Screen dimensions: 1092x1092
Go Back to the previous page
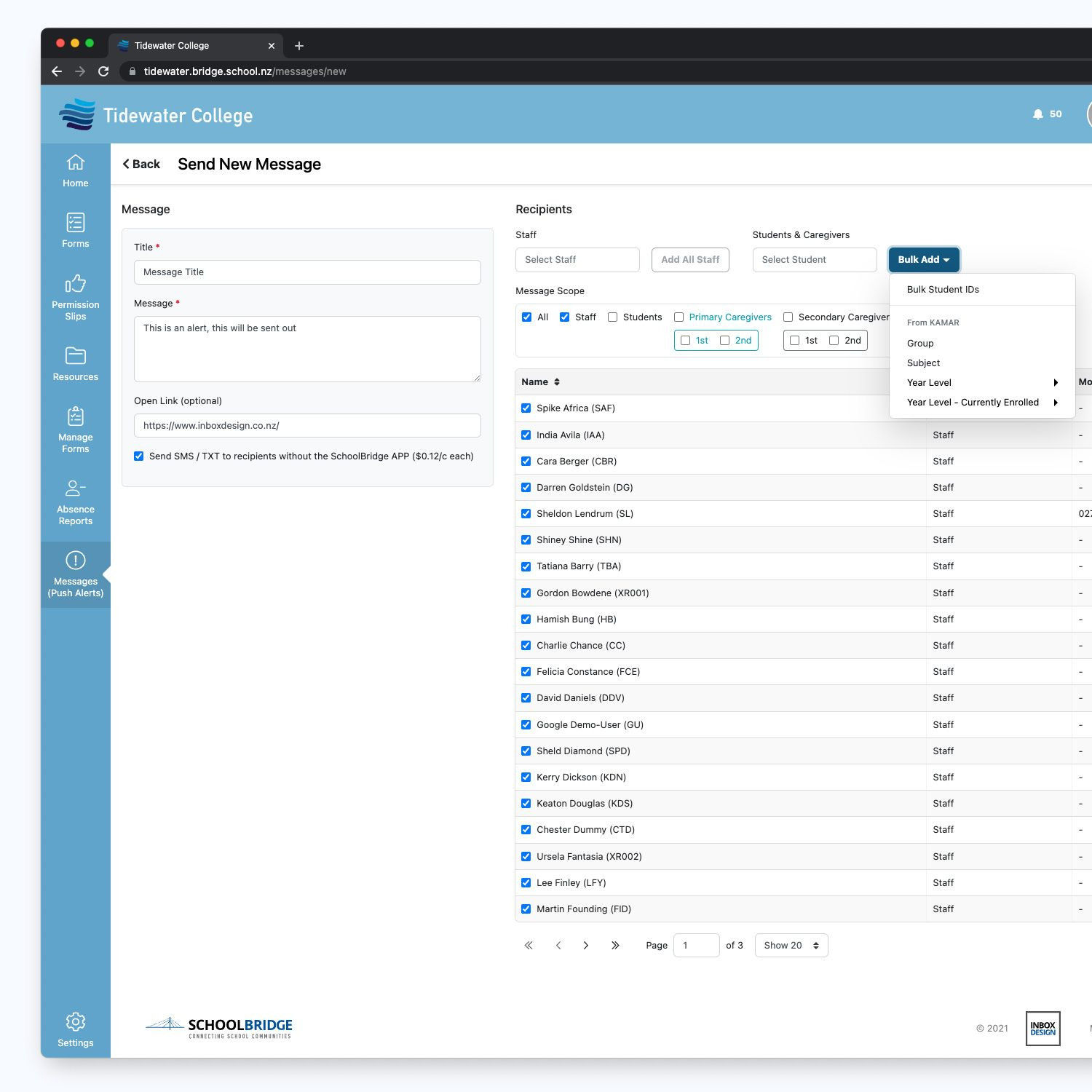pos(141,164)
